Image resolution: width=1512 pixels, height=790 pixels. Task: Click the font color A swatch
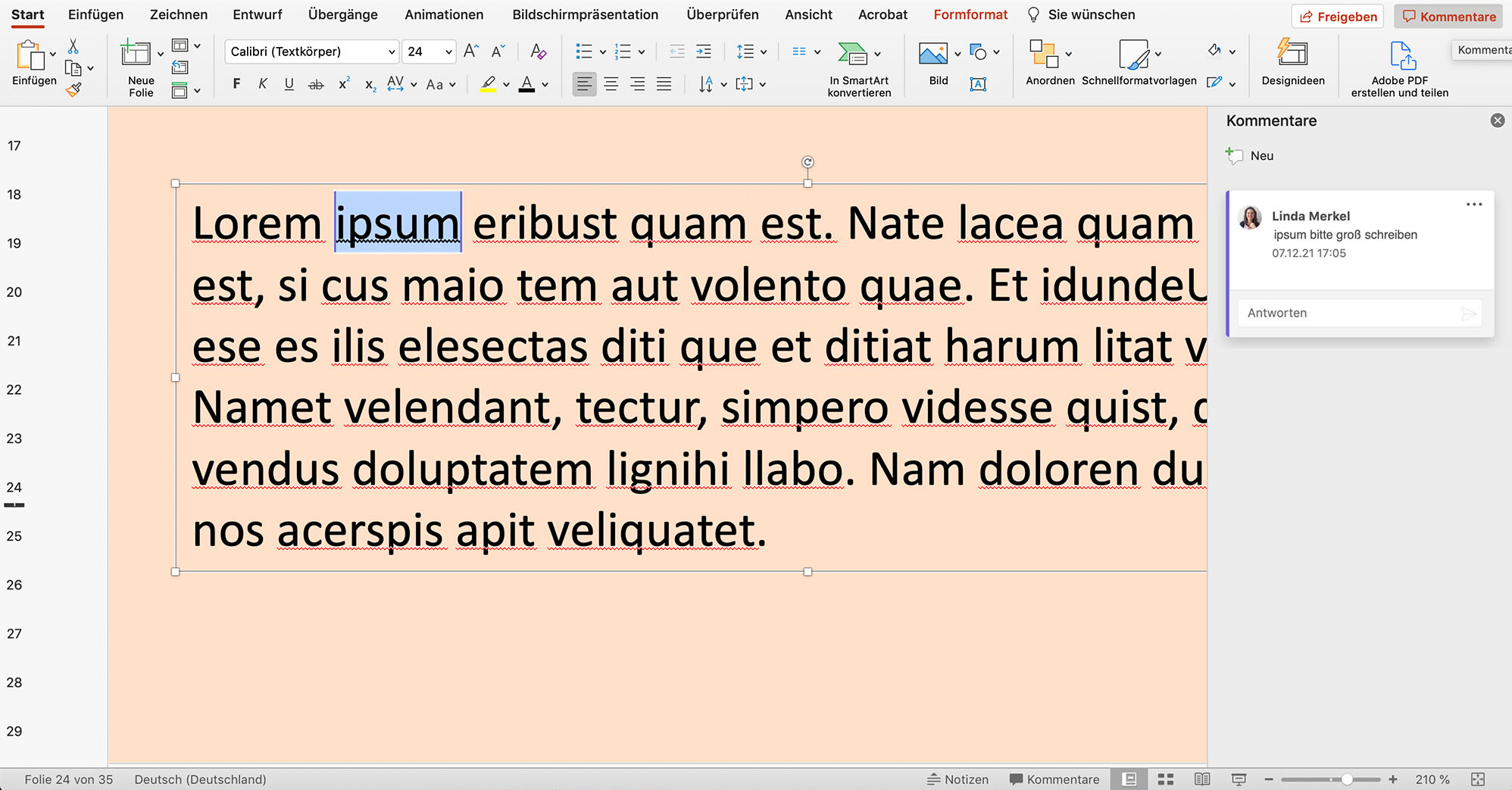(526, 84)
